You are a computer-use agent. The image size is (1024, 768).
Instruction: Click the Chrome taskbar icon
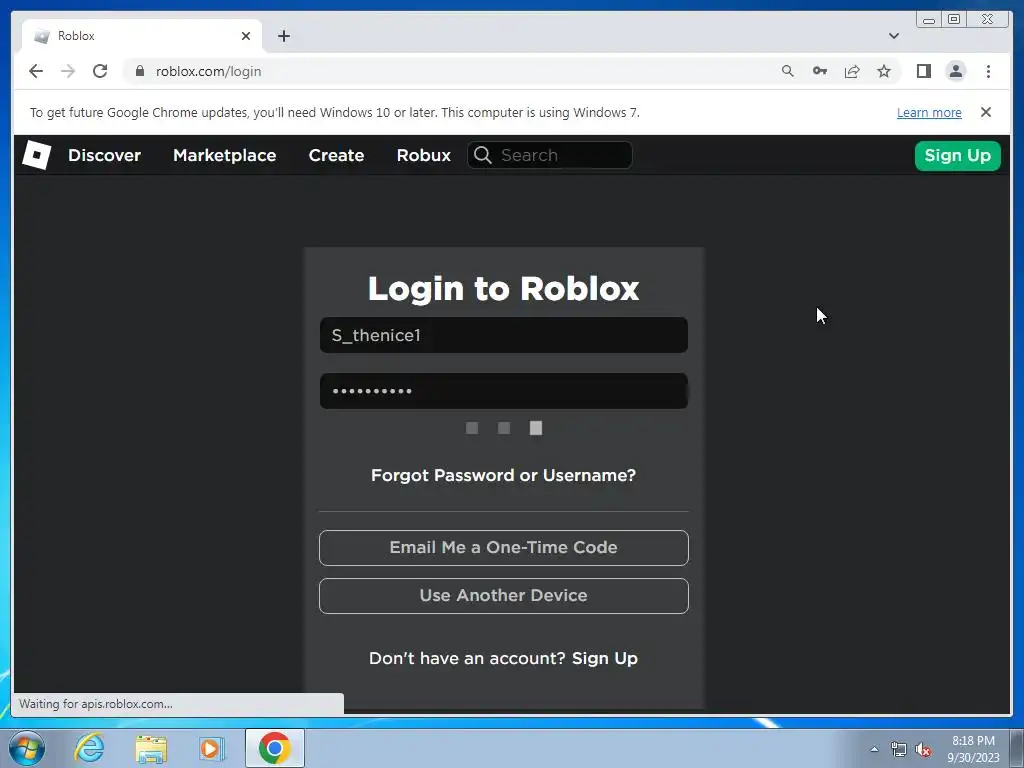coord(274,748)
